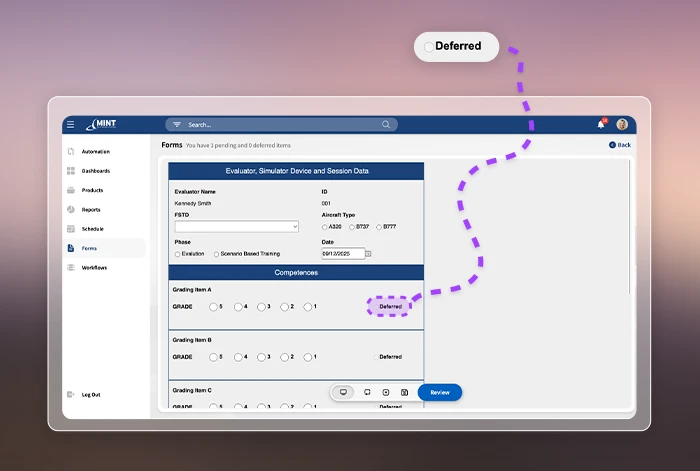Click the refresh icon in floating toolbar
The width and height of the screenshot is (700, 471).
367,392
